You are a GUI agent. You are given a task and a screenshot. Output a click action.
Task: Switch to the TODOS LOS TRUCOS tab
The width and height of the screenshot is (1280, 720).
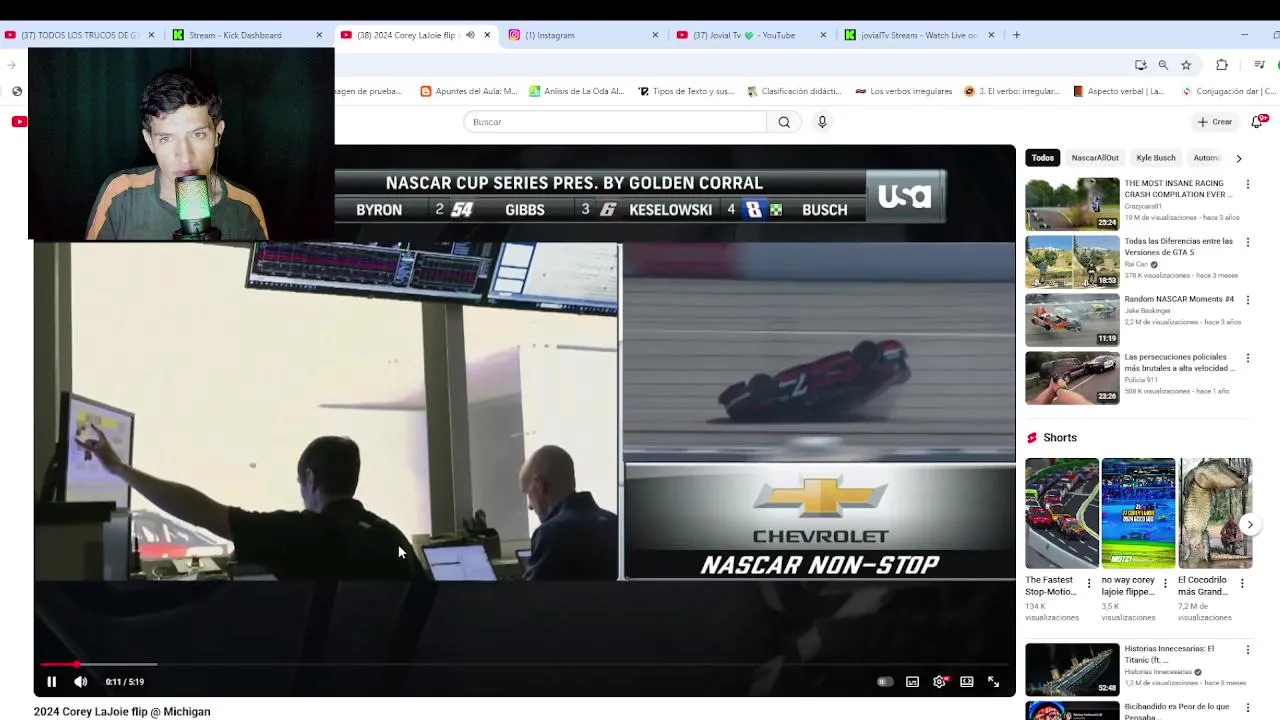80,35
